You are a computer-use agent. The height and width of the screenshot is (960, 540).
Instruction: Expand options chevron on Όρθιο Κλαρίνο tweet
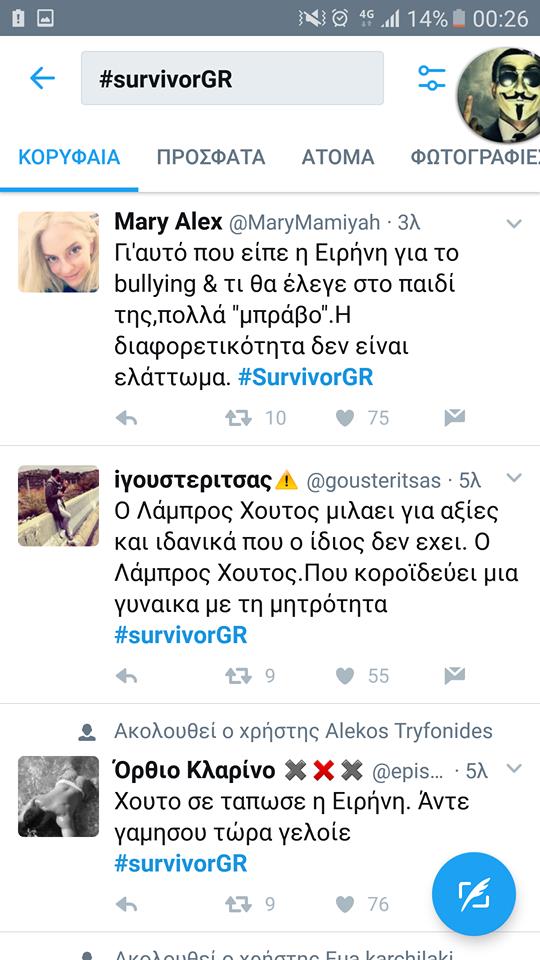pos(514,768)
